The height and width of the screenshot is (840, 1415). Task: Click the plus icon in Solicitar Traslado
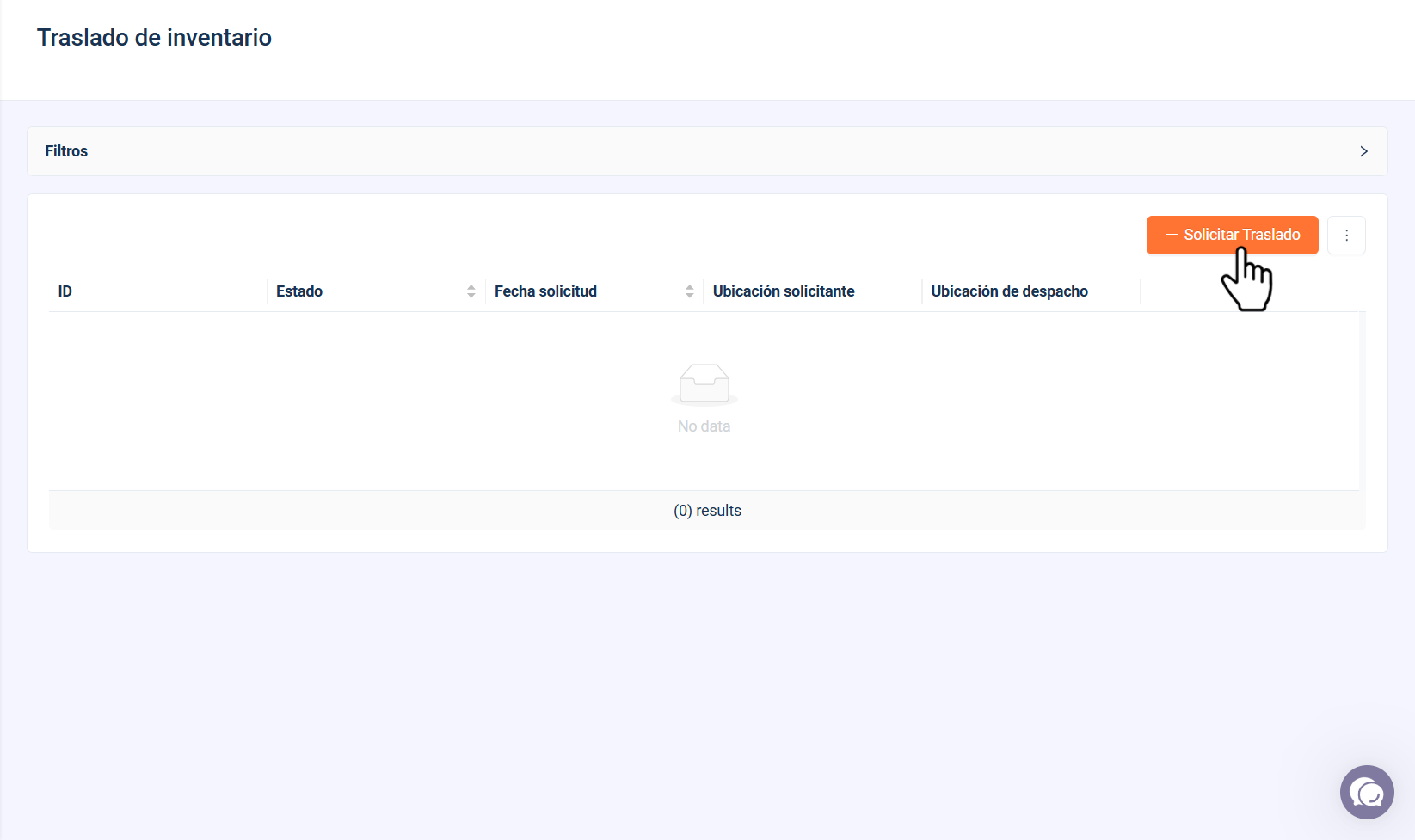(1172, 235)
